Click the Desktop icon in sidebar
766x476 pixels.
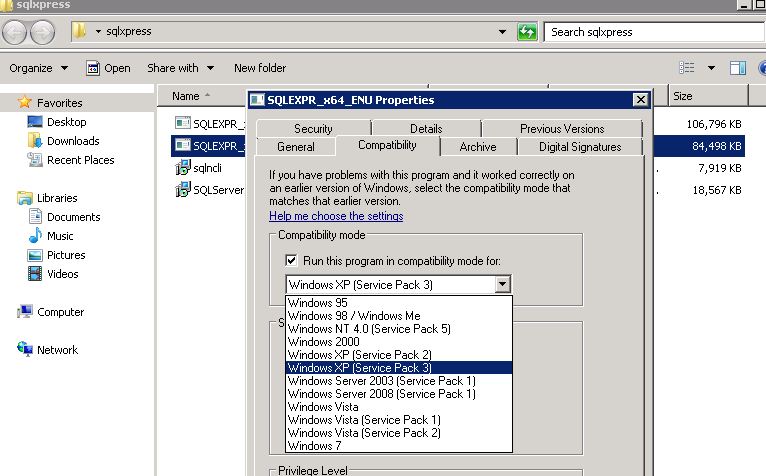point(35,122)
